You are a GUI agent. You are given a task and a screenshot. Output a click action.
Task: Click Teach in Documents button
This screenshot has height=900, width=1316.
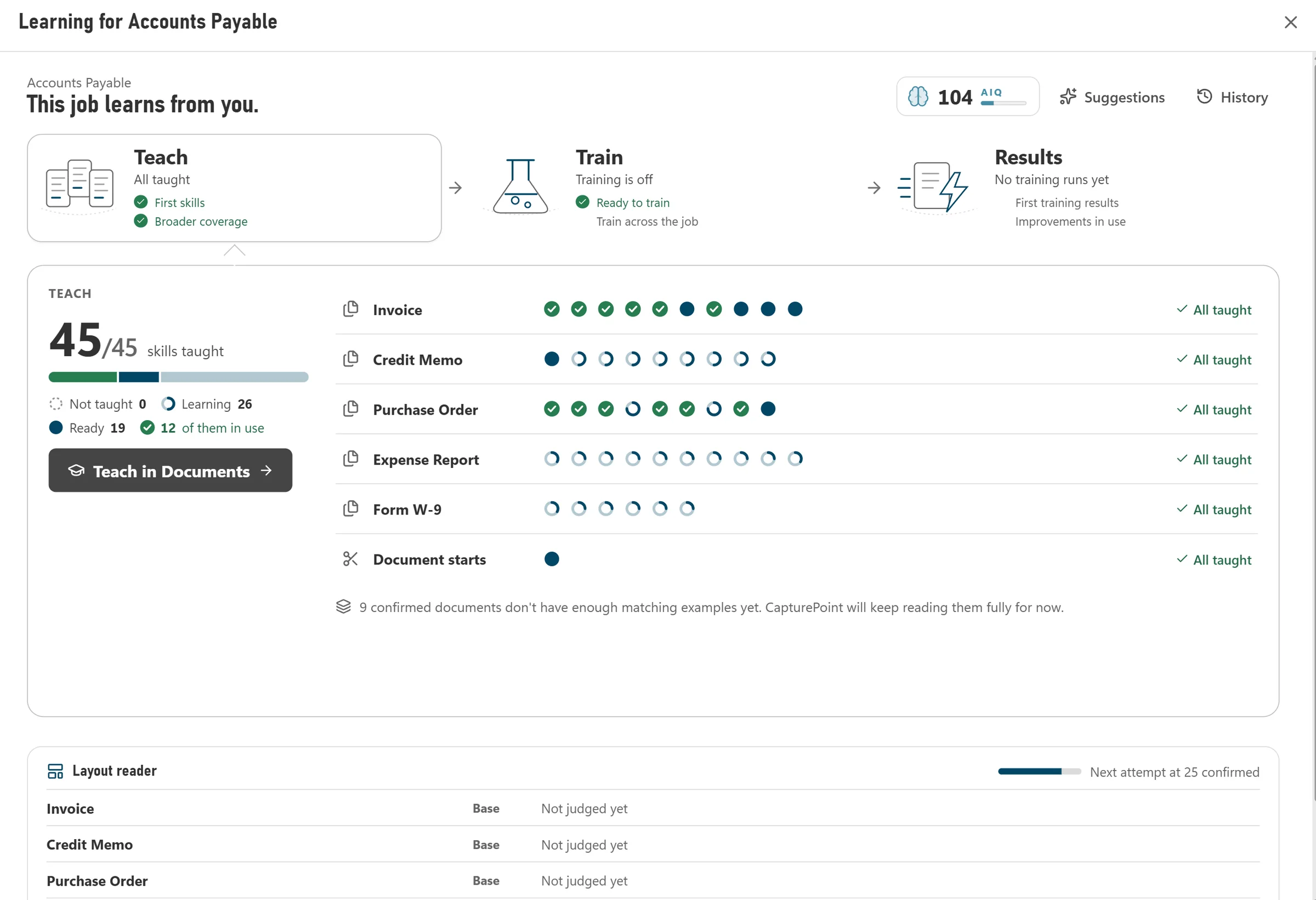coord(171,471)
